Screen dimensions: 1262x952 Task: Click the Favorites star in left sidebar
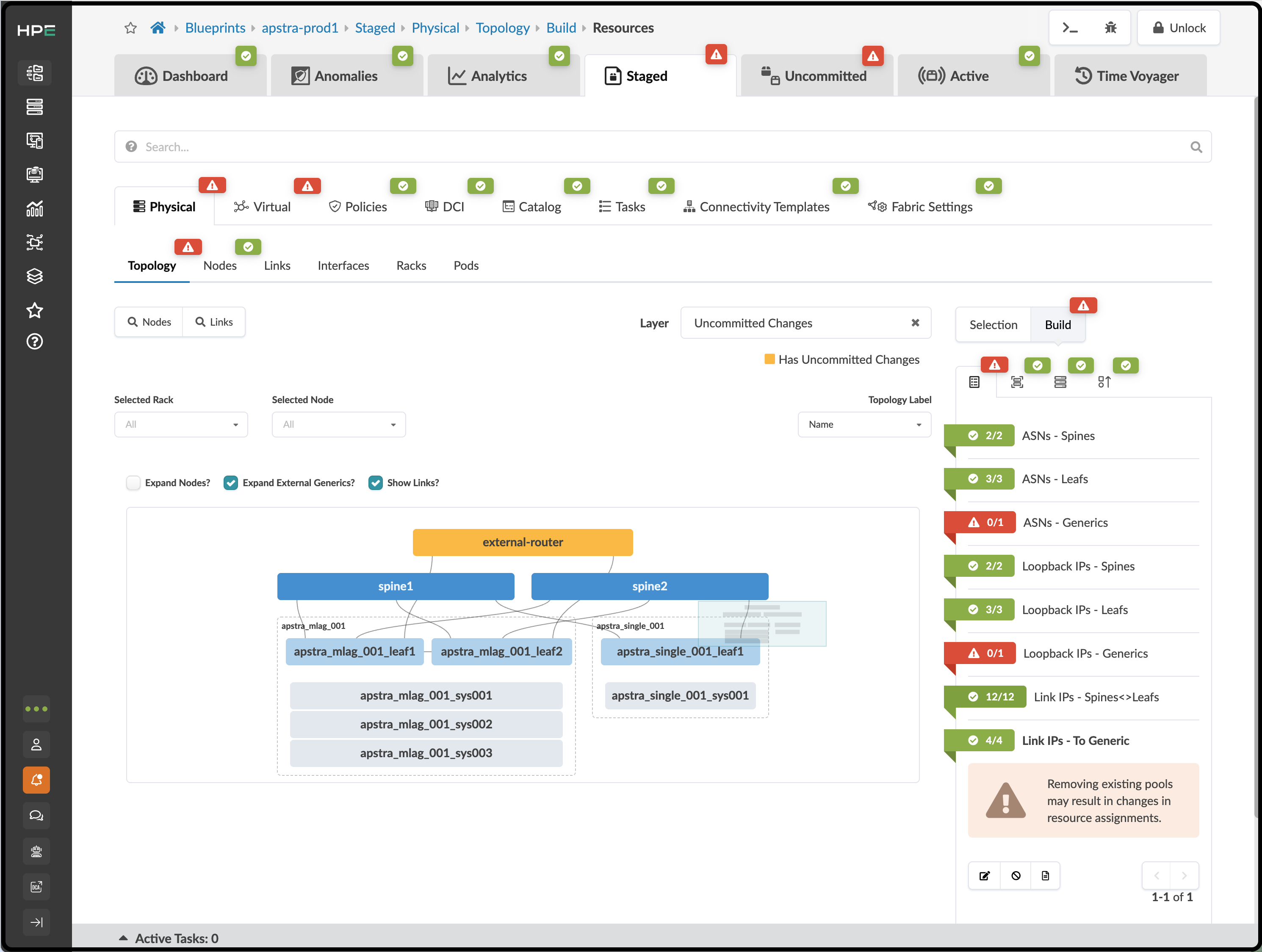coord(35,310)
